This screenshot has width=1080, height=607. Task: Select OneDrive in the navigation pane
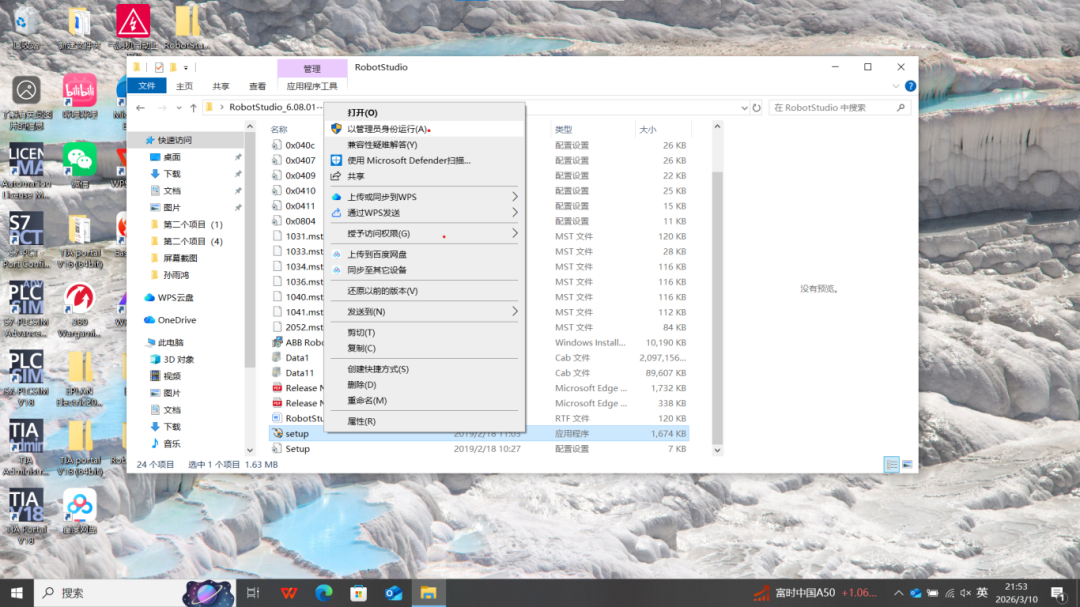click(176, 320)
